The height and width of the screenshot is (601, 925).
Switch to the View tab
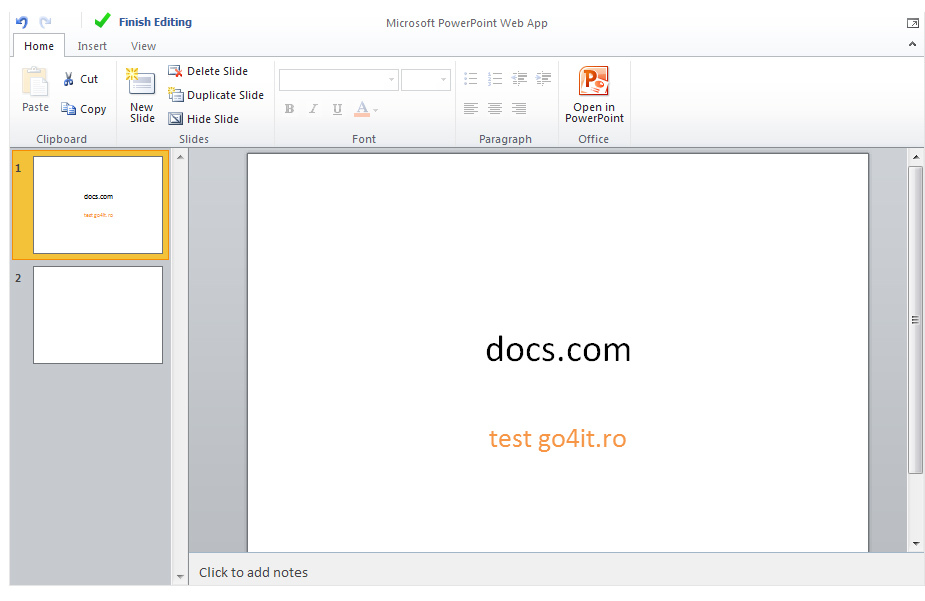tap(143, 46)
